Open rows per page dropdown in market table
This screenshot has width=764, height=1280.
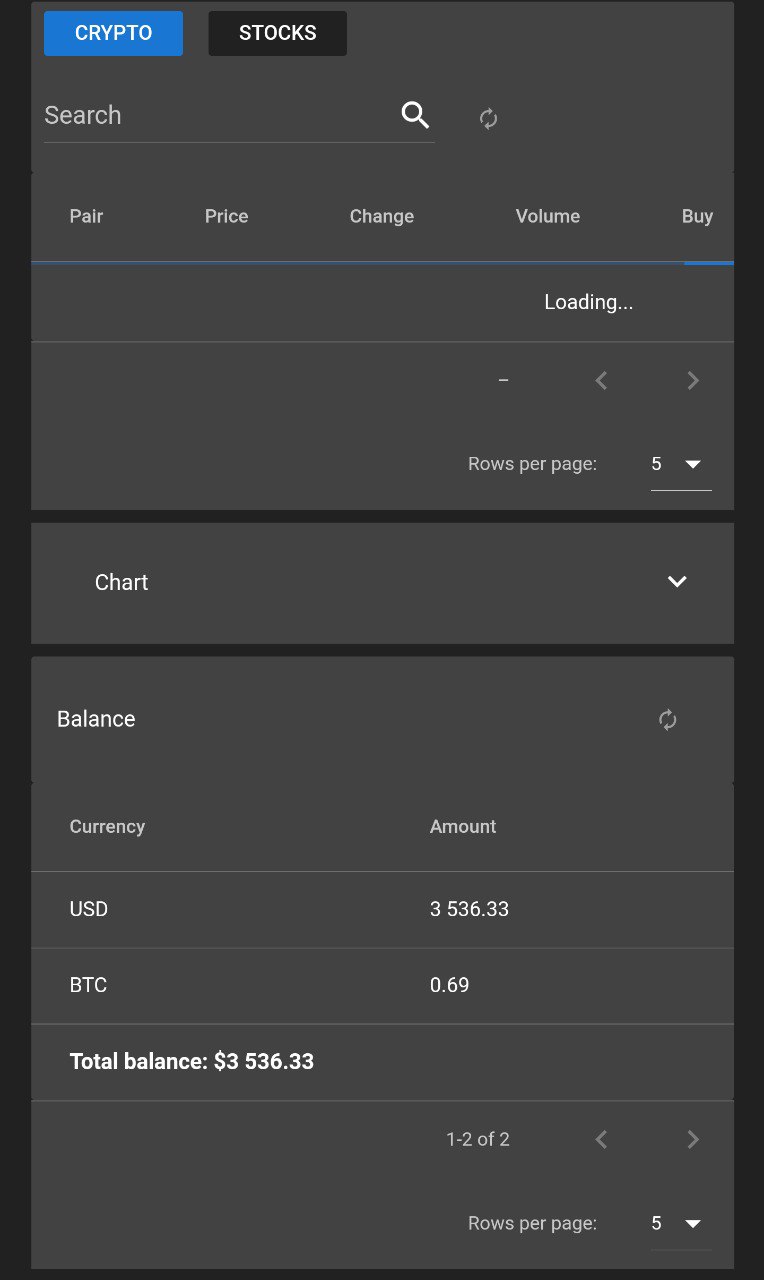(681, 464)
